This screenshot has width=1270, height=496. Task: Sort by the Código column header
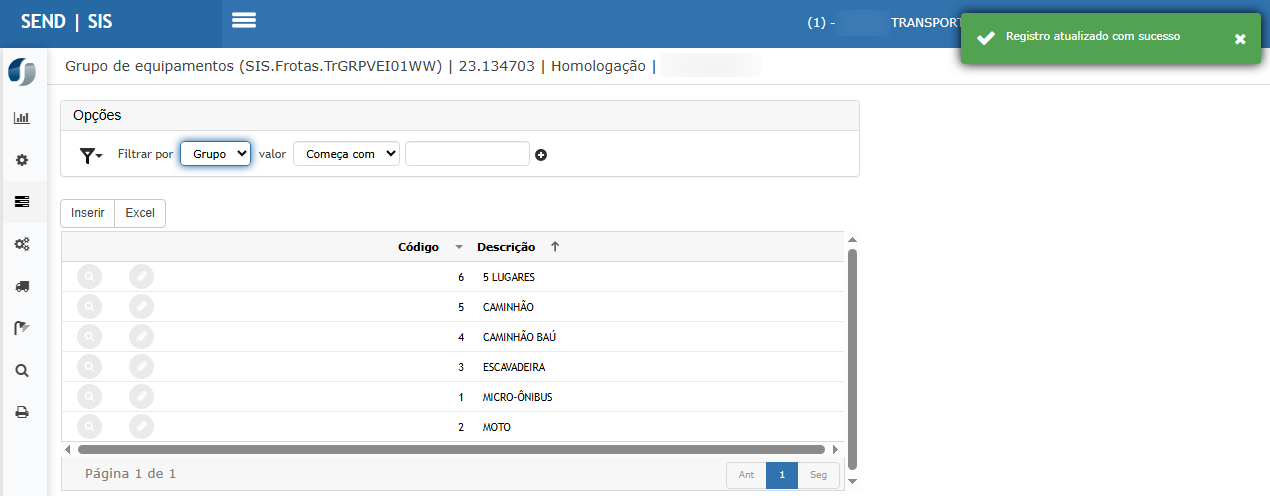[418, 247]
